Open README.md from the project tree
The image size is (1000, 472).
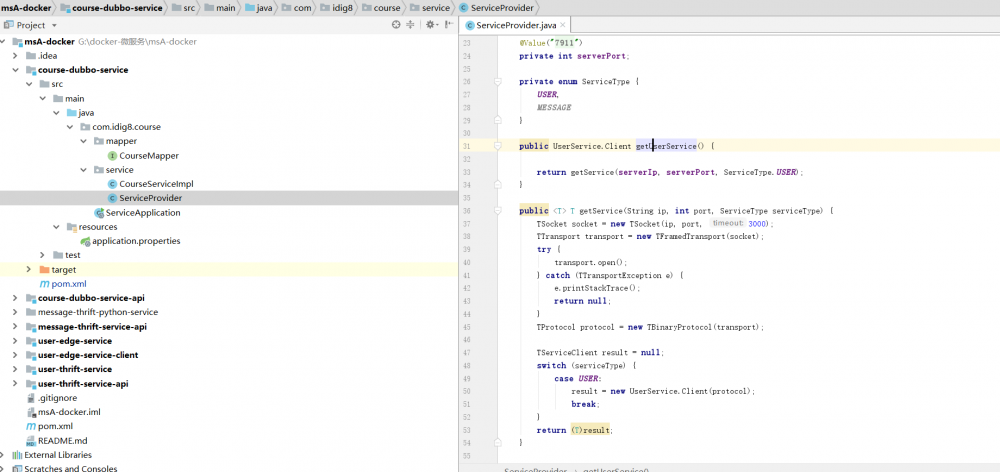(x=62, y=440)
